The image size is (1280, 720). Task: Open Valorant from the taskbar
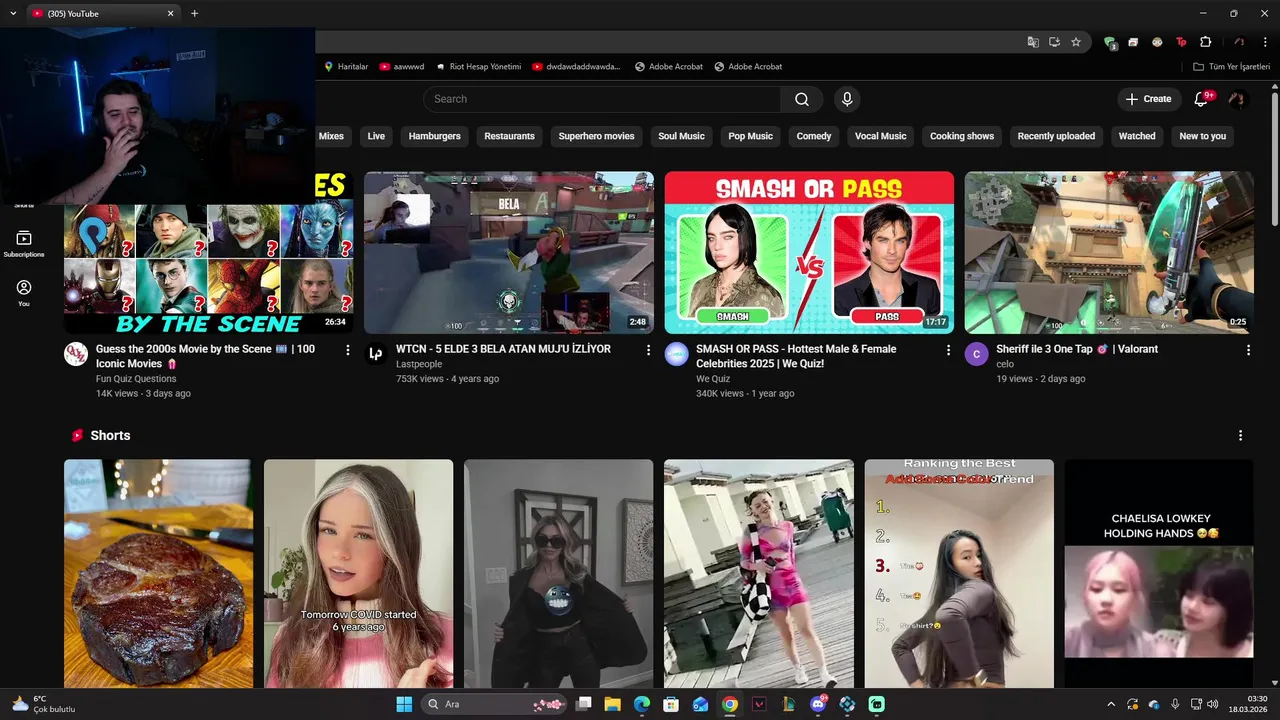pos(759,704)
